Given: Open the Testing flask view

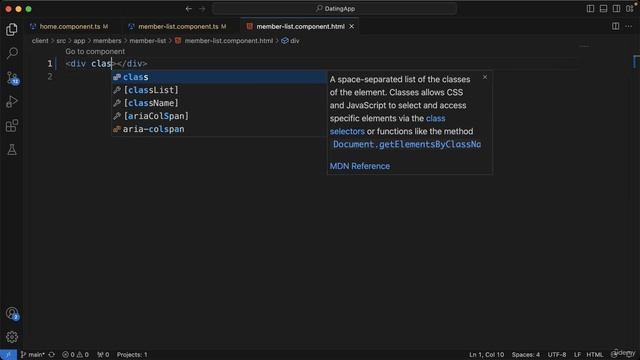Looking at the screenshot, I should pos(12,150).
